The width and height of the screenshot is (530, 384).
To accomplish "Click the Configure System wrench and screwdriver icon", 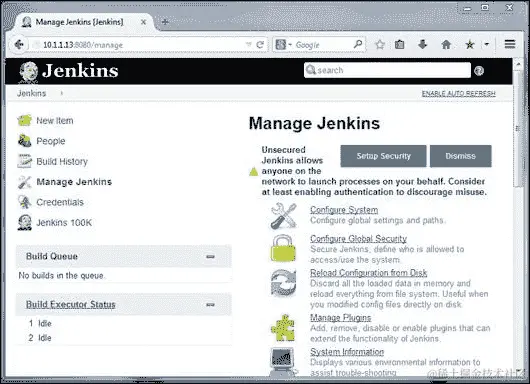I will (284, 216).
